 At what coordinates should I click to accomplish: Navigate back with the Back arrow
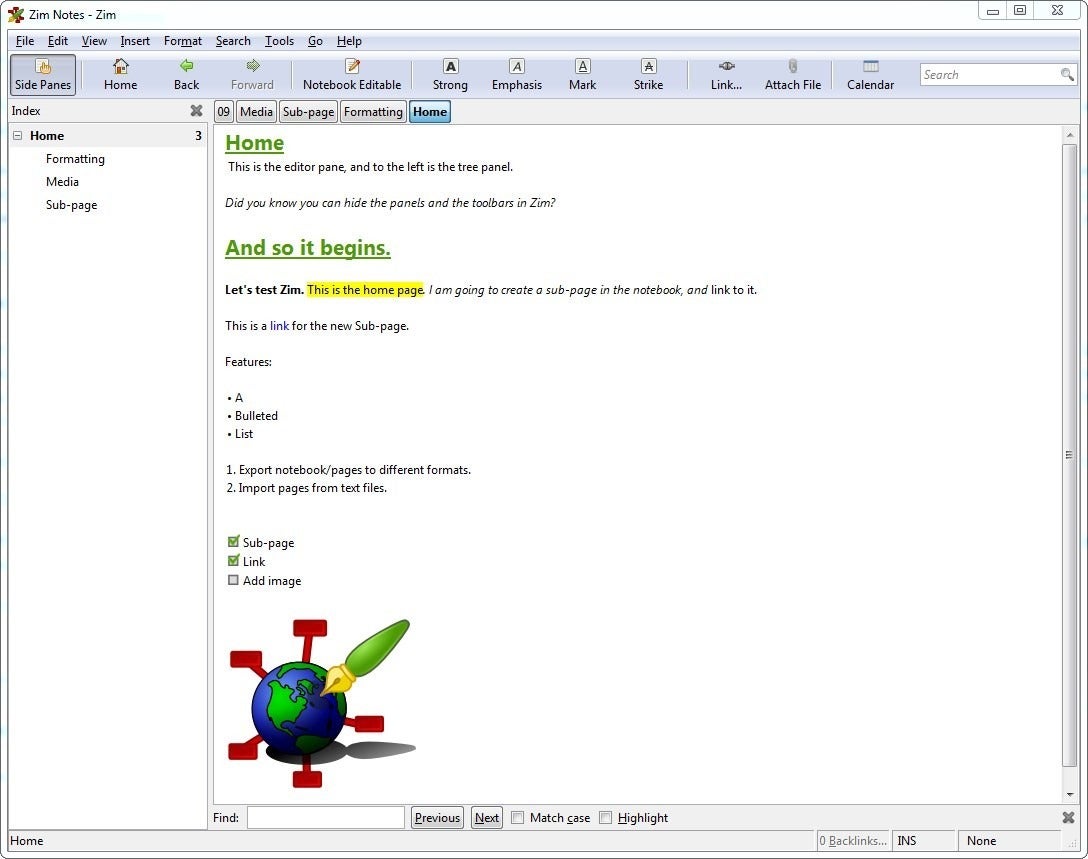tap(186, 75)
